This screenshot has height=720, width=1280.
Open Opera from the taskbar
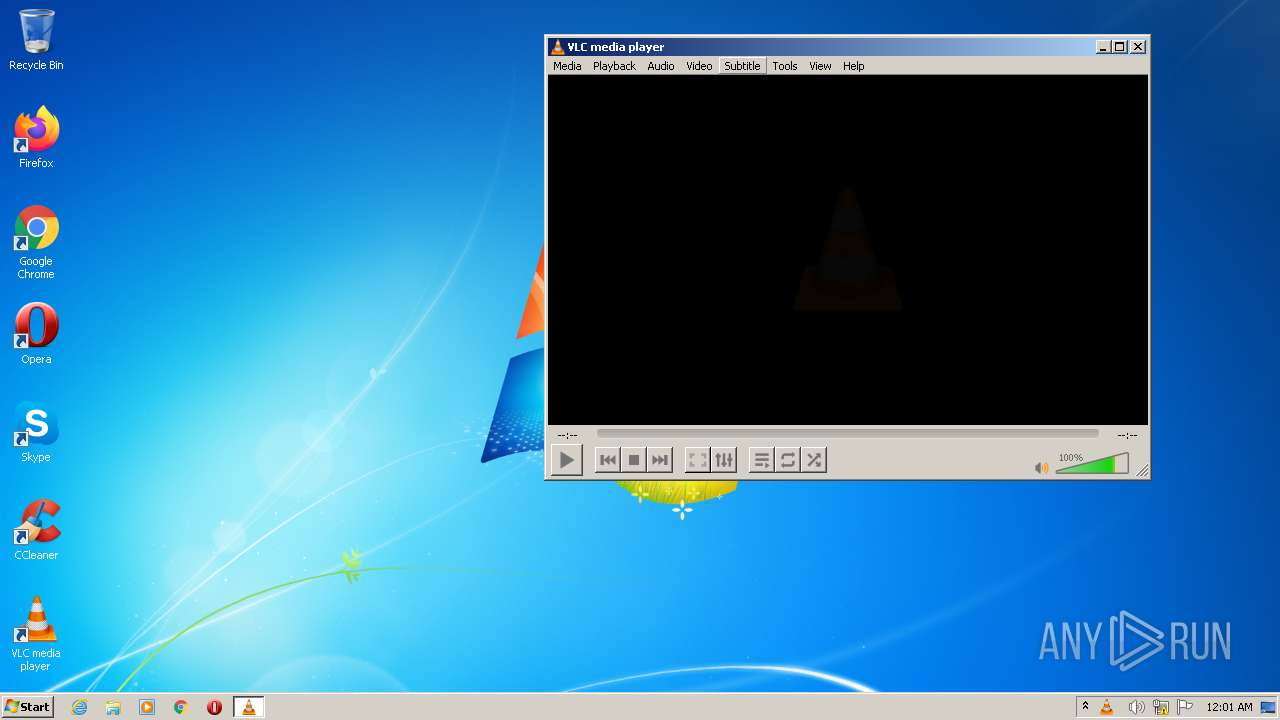tap(214, 707)
